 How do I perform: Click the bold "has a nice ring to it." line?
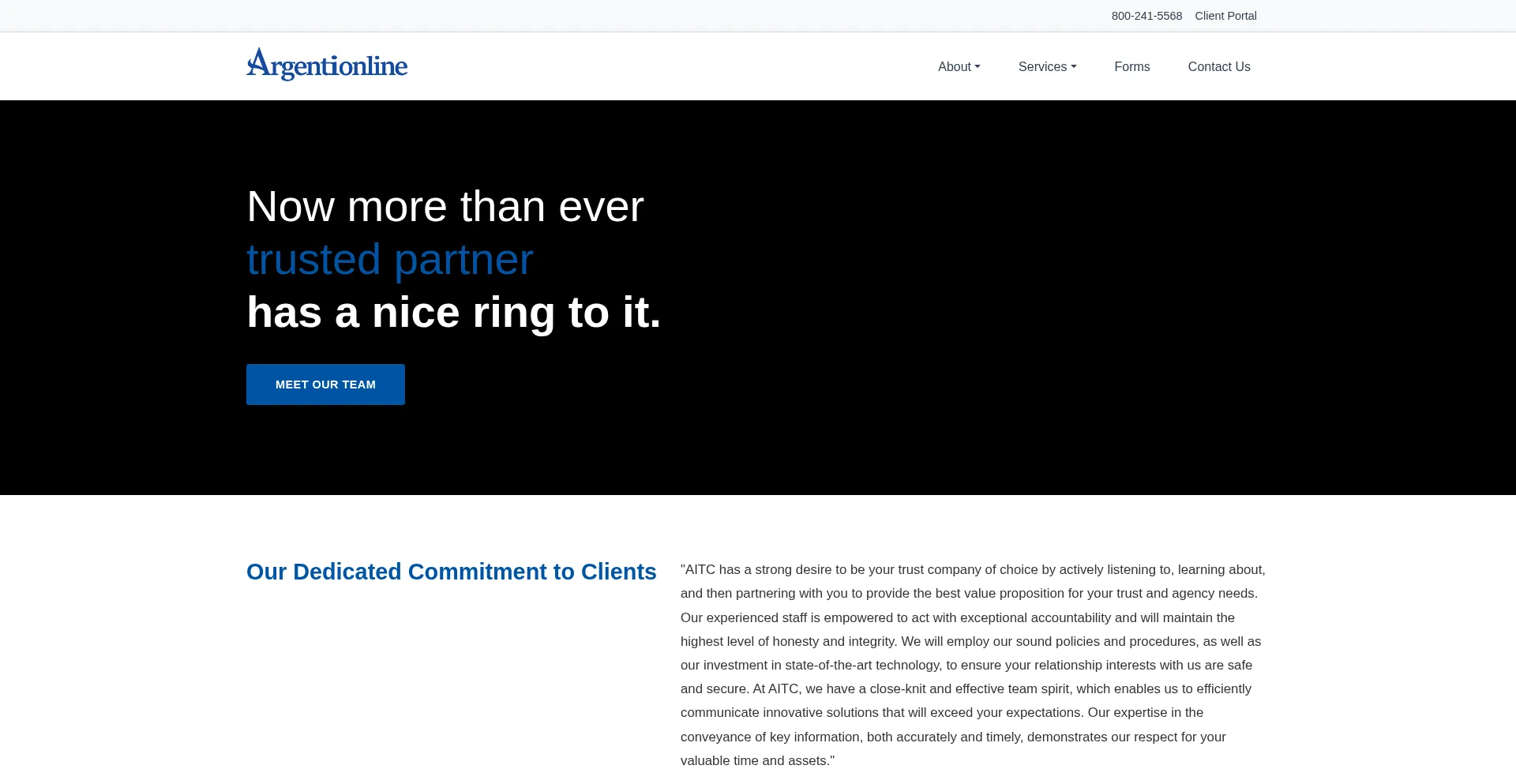453,313
